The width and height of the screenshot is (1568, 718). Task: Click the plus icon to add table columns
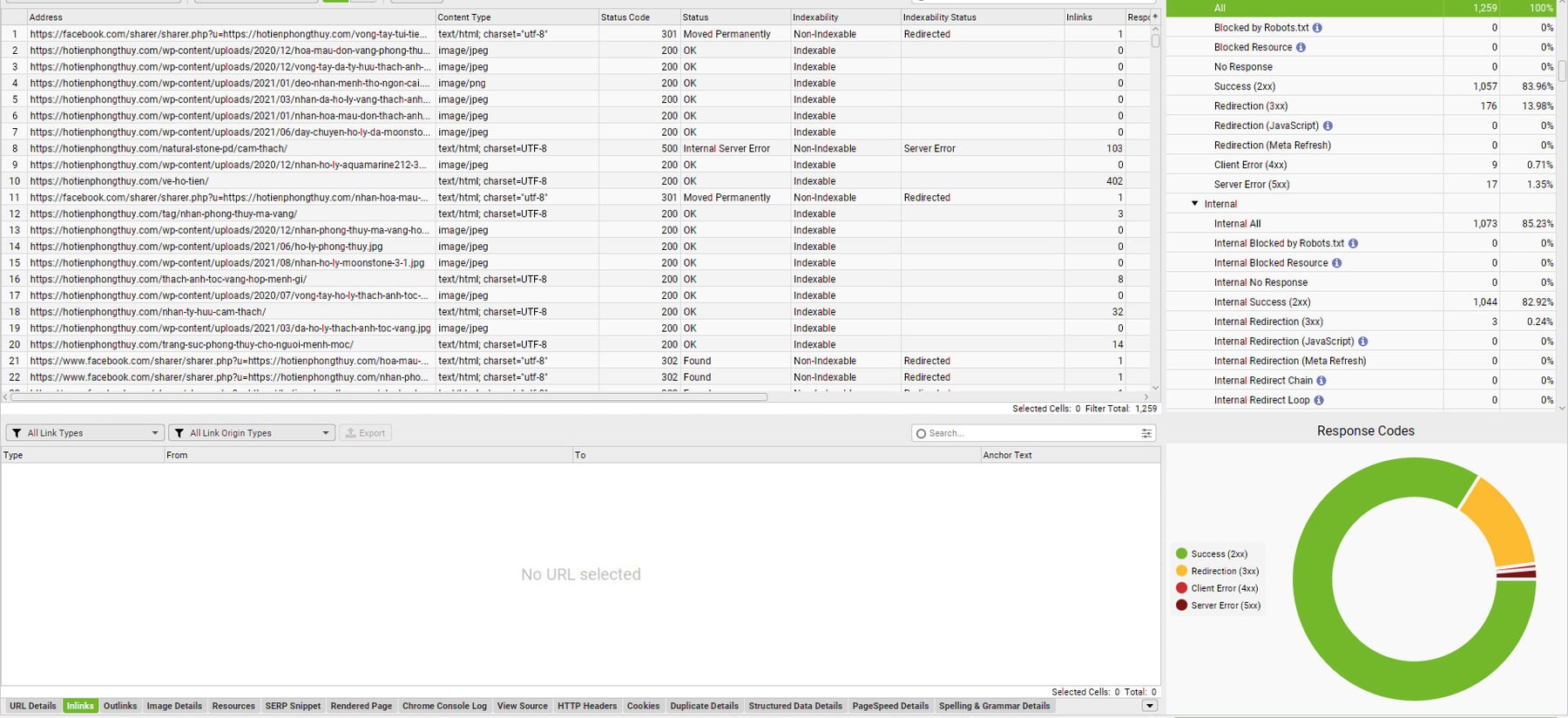point(1155,17)
